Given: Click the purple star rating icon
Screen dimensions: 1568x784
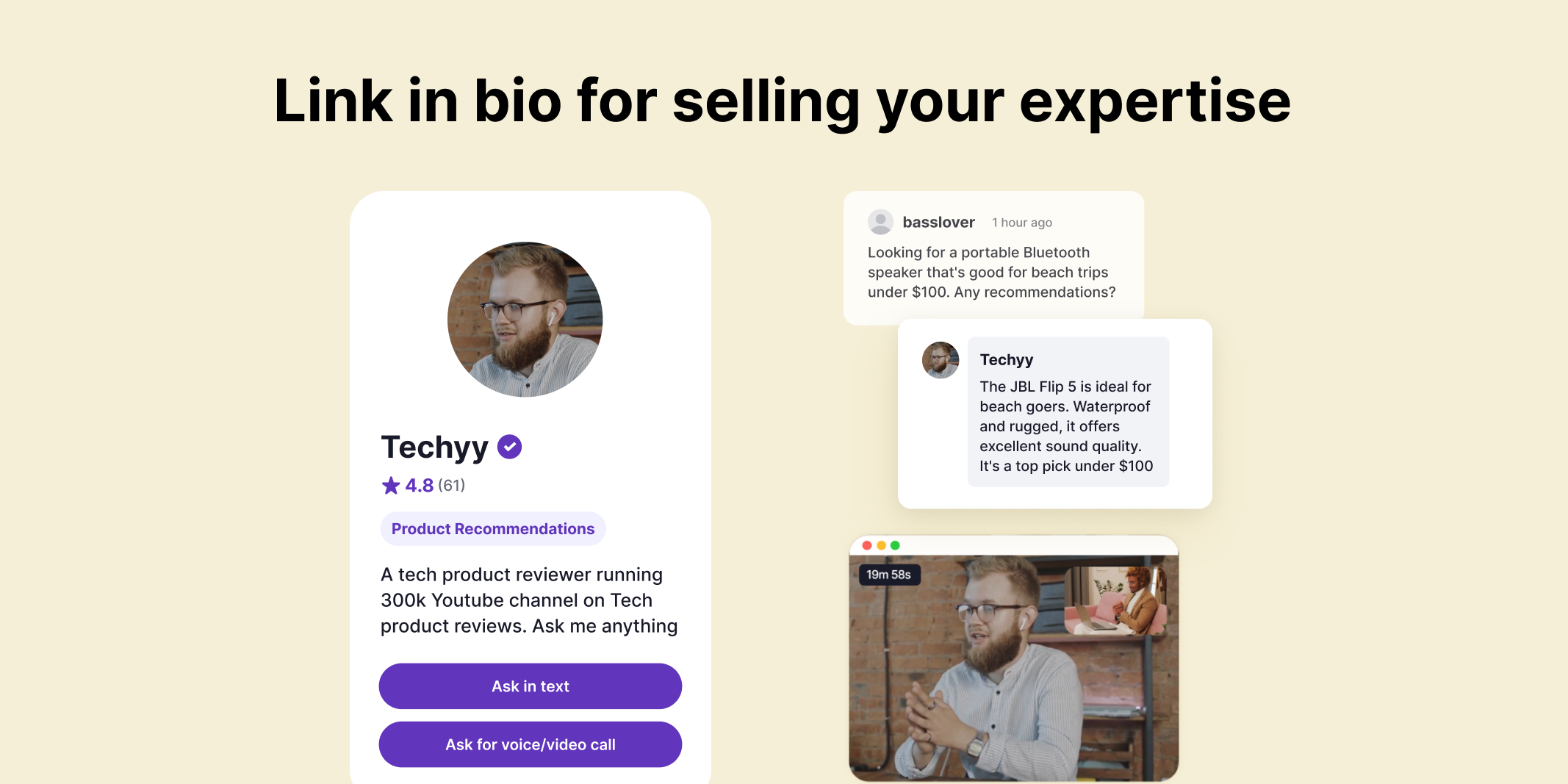Looking at the screenshot, I should click(x=391, y=485).
